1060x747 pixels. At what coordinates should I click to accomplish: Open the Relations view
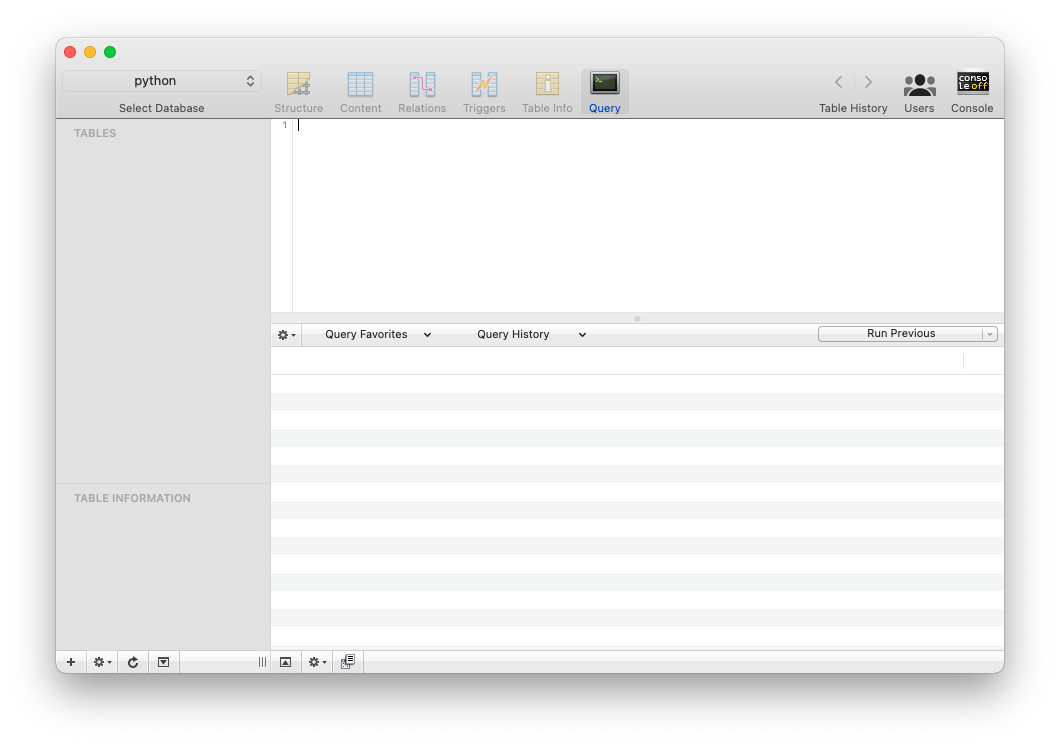[422, 92]
